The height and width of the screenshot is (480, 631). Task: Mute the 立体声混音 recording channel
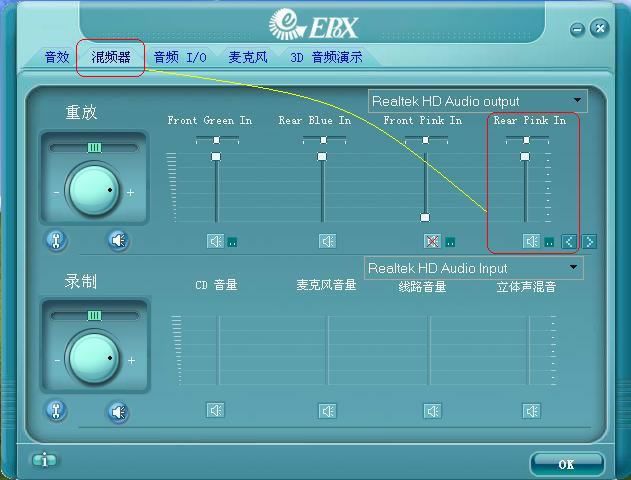point(531,411)
